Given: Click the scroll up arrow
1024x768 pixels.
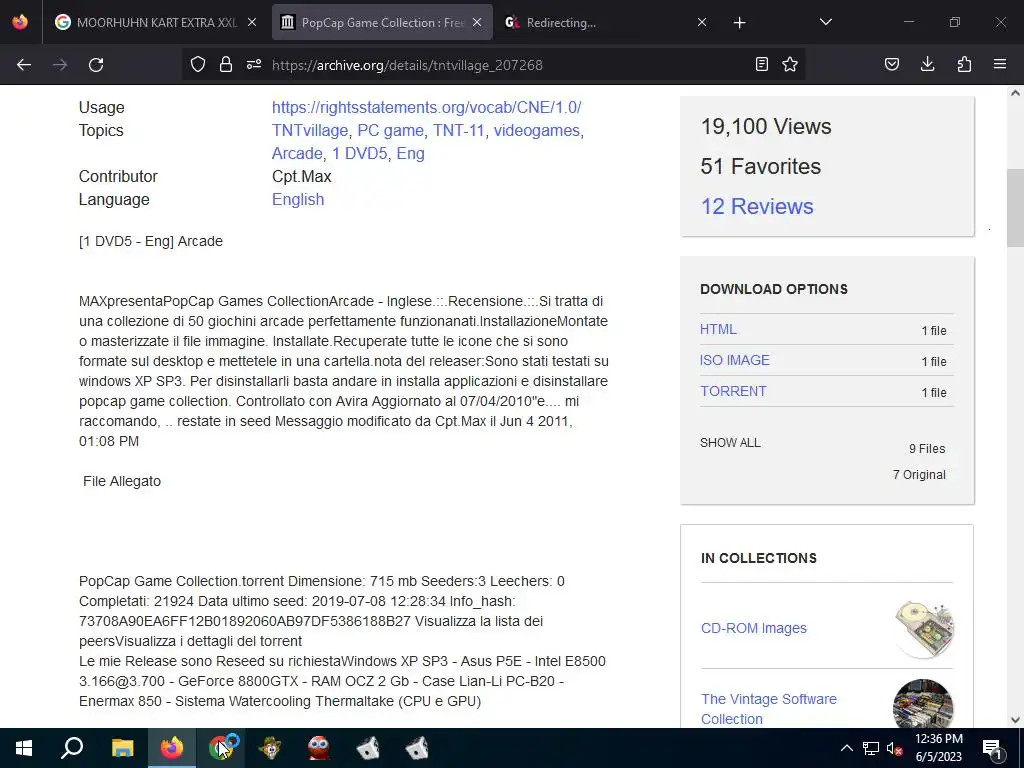Looking at the screenshot, I should click(1015, 93).
